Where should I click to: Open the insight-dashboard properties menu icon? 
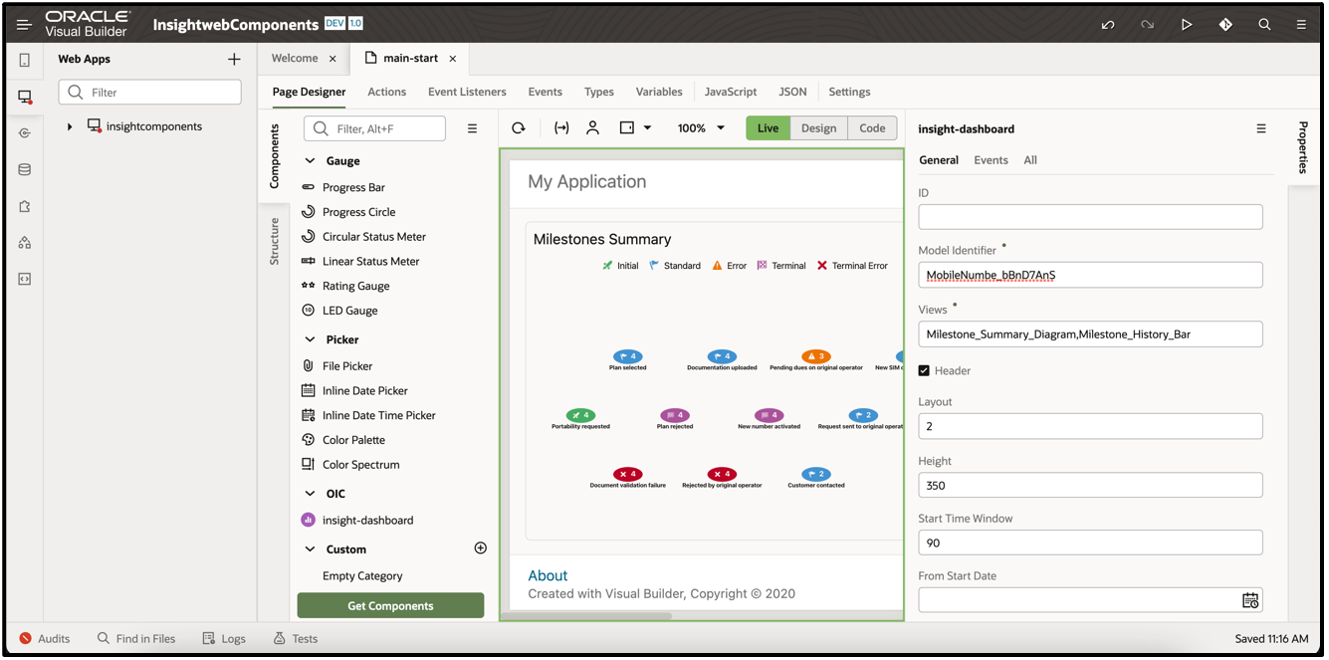(x=1261, y=128)
